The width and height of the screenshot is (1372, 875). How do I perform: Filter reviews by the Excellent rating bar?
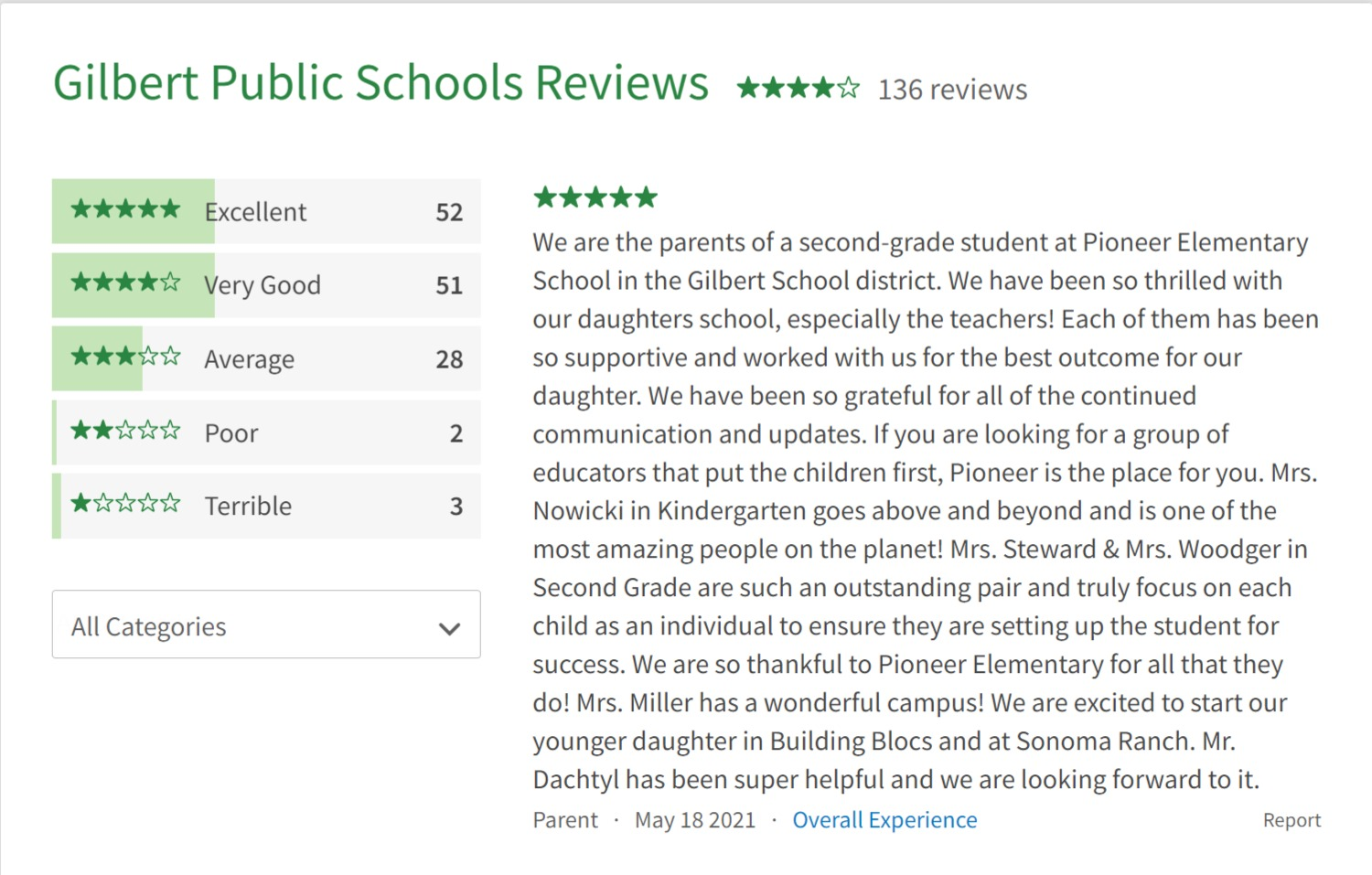click(x=266, y=211)
